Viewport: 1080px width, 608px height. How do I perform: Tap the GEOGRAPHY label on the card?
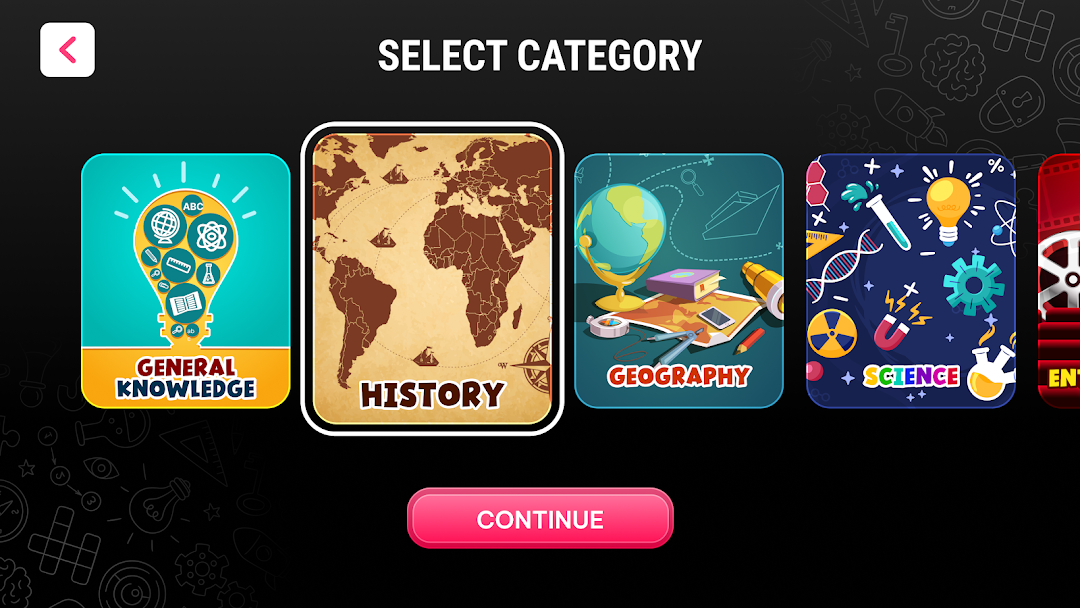[x=679, y=376]
